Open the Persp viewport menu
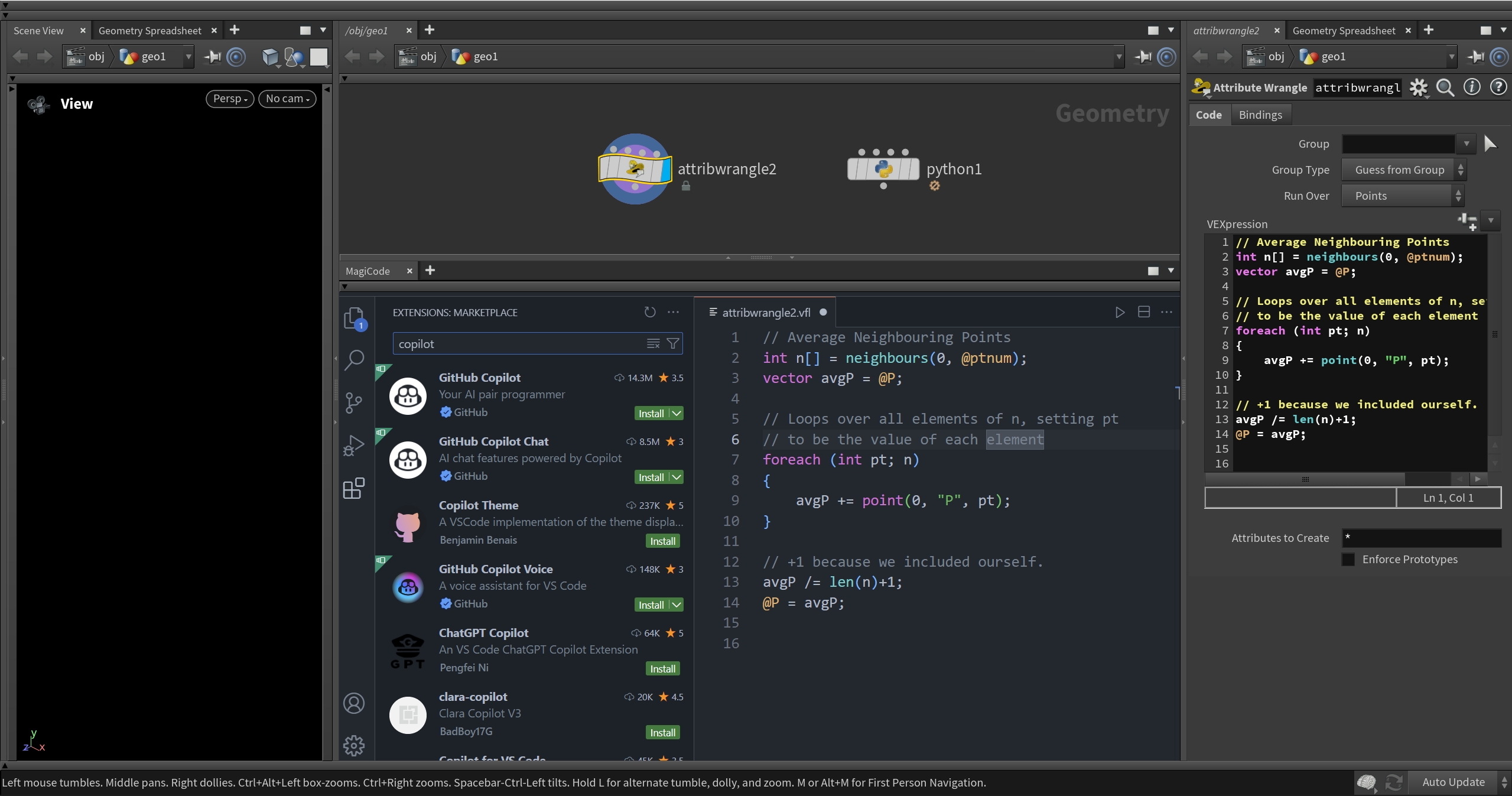Viewport: 1512px width, 796px height. click(230, 99)
